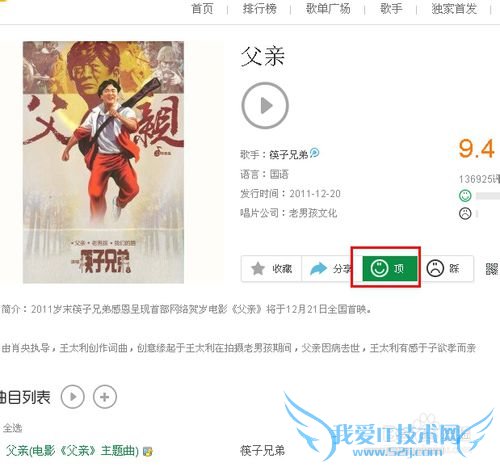Screen dimensions: 500x467
Task: Upvote with the green smiley 顶 button
Action: (390, 268)
